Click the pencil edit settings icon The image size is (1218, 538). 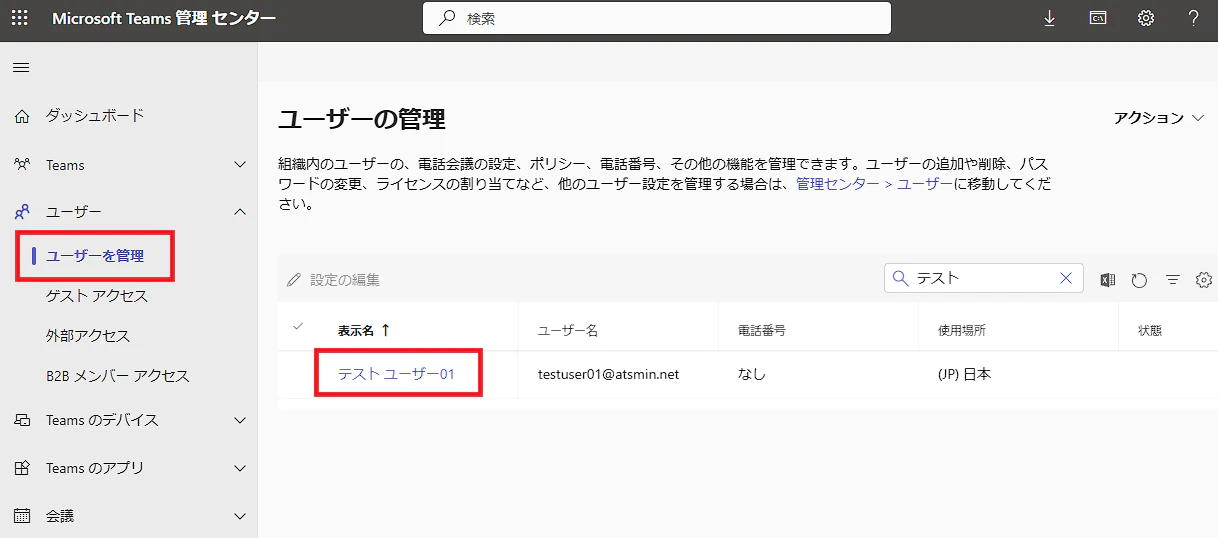[294, 280]
